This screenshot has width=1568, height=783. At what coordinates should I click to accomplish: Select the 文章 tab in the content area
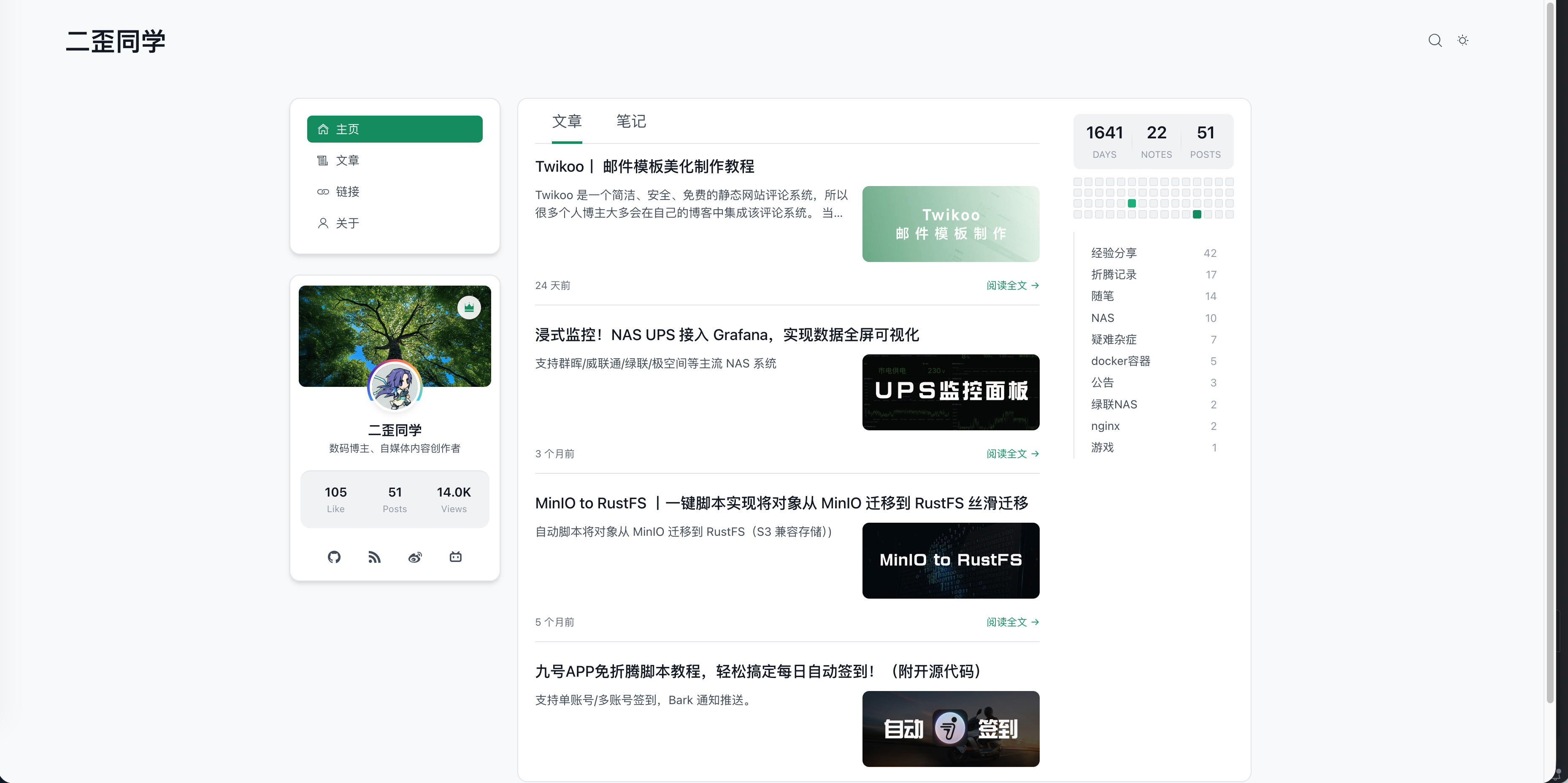point(567,121)
